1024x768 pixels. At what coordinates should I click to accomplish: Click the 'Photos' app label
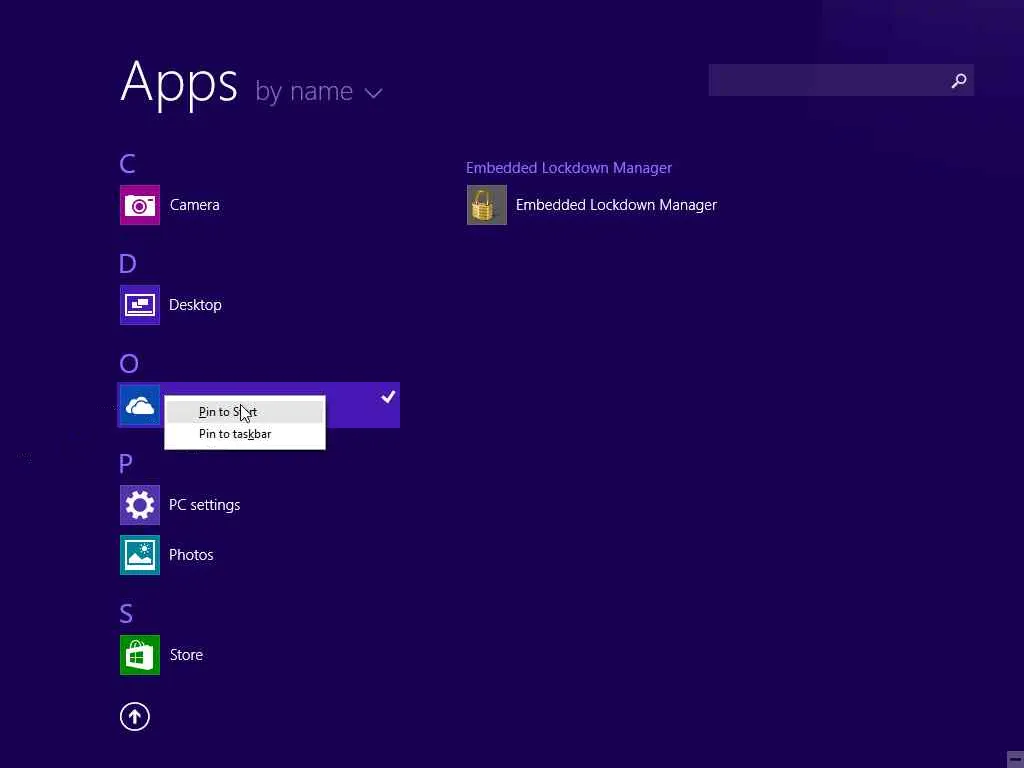191,555
